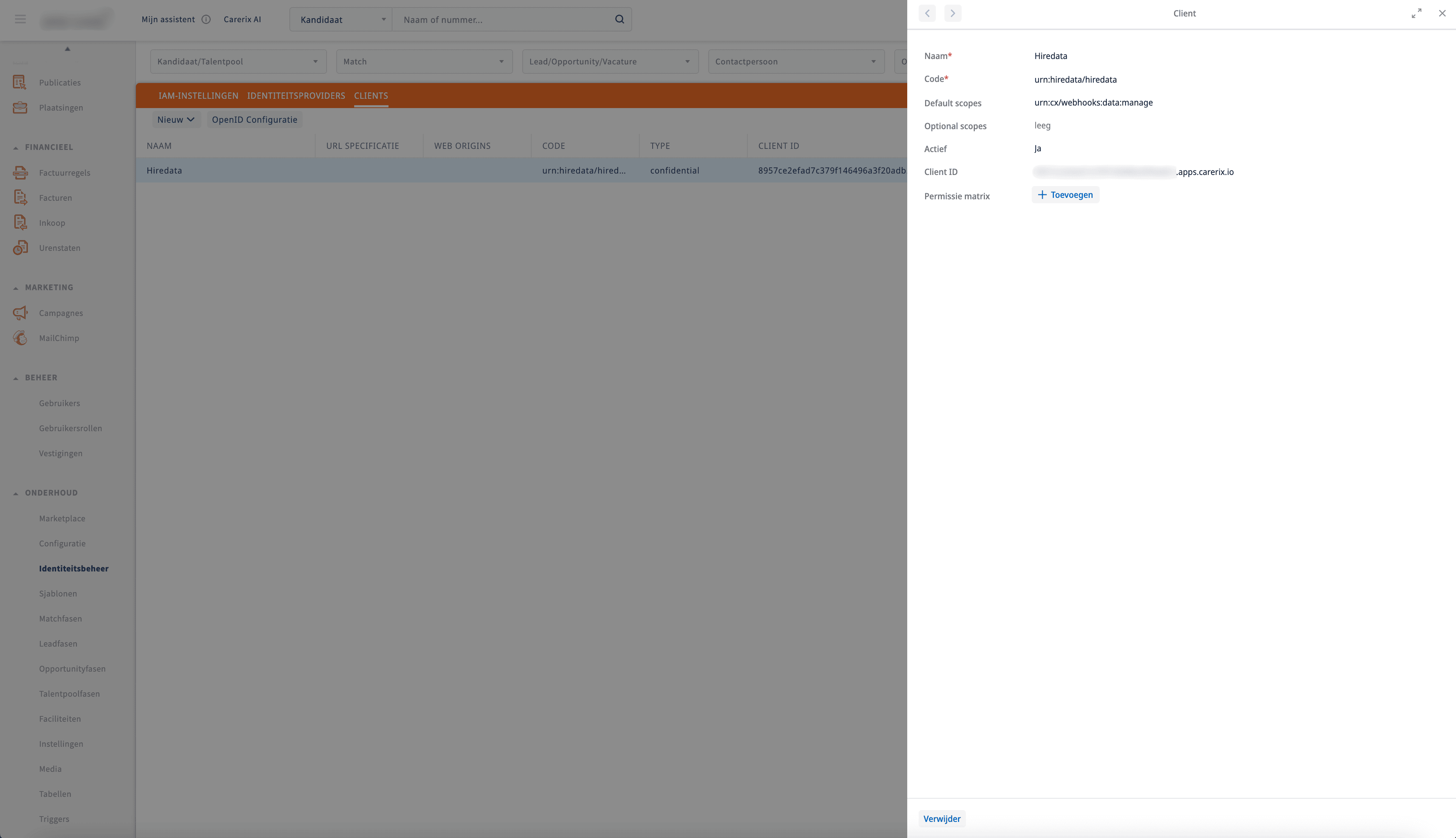Viewport: 1456px width, 838px height.
Task: Open Configuratie in sidebar
Action: (x=62, y=543)
